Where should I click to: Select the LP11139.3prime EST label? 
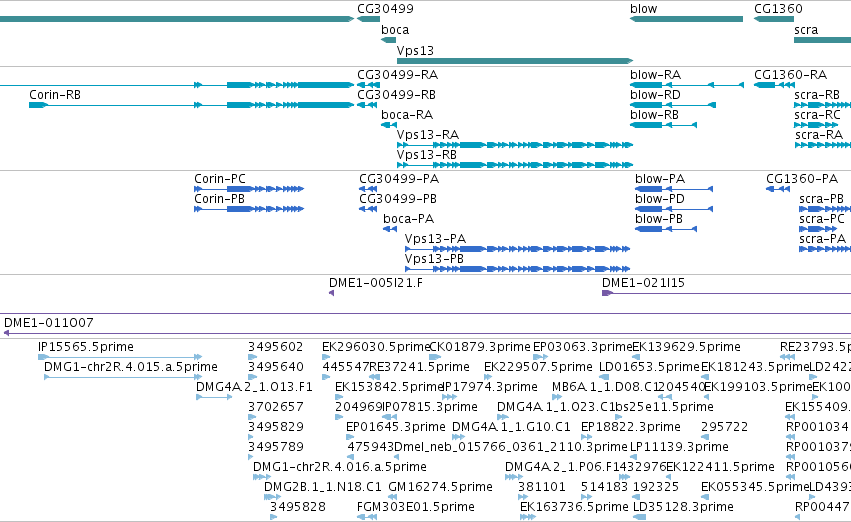679,448
